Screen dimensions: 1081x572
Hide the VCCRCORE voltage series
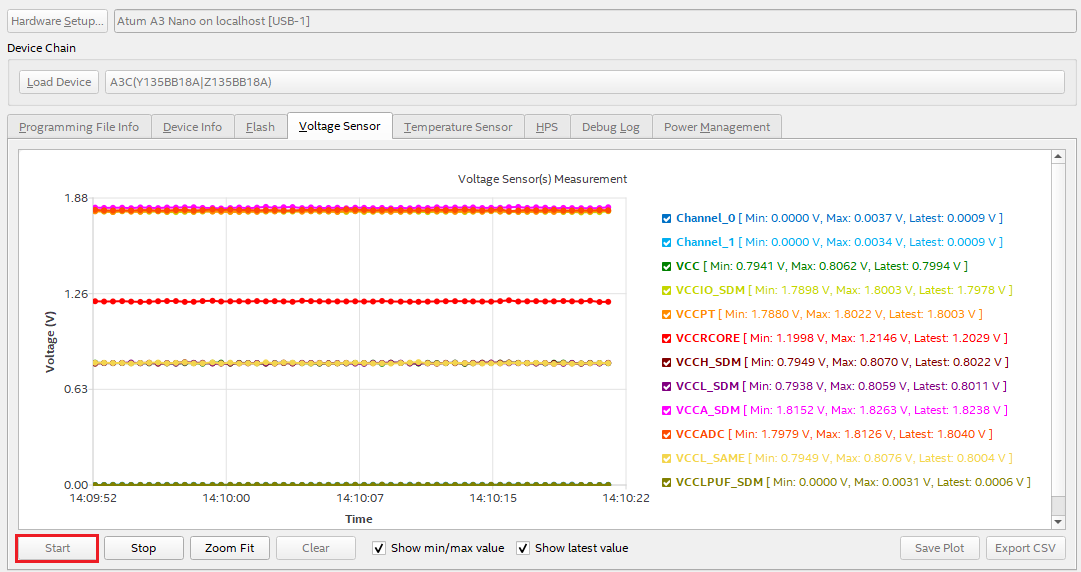(x=667, y=338)
